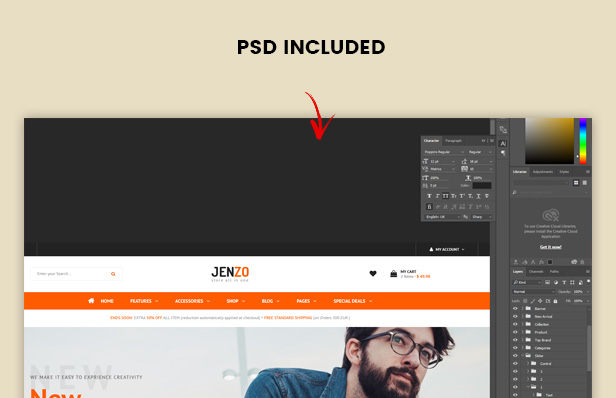Toggle Faux Bold in Character panel

[429, 196]
